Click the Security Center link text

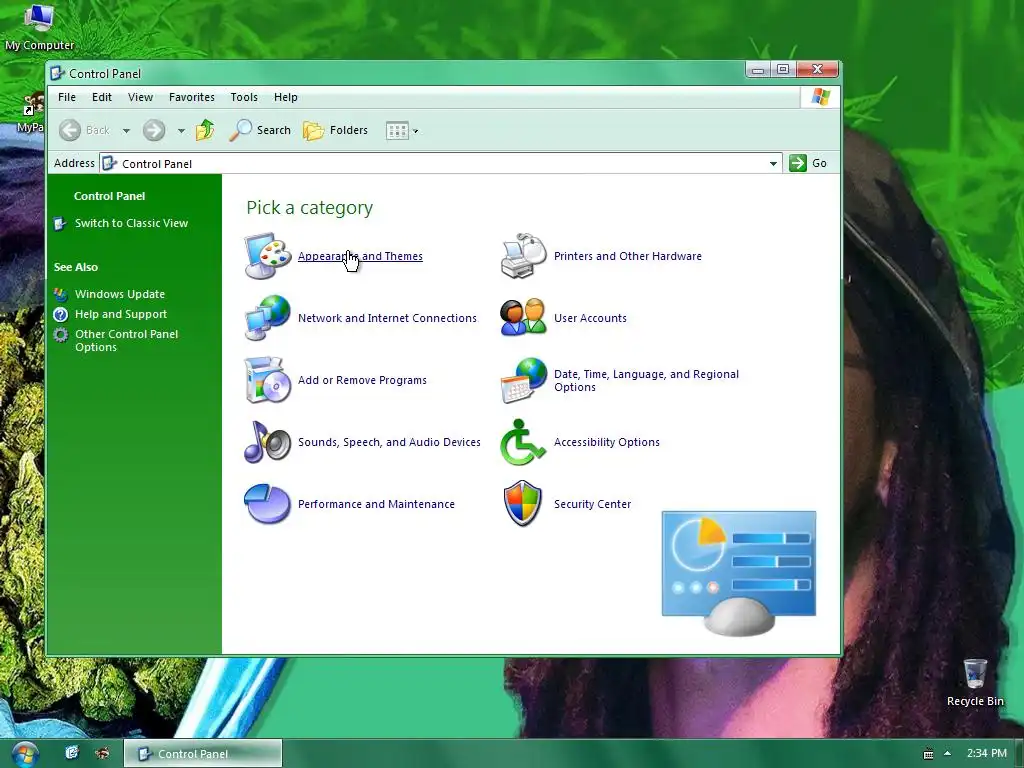pyautogui.click(x=592, y=504)
